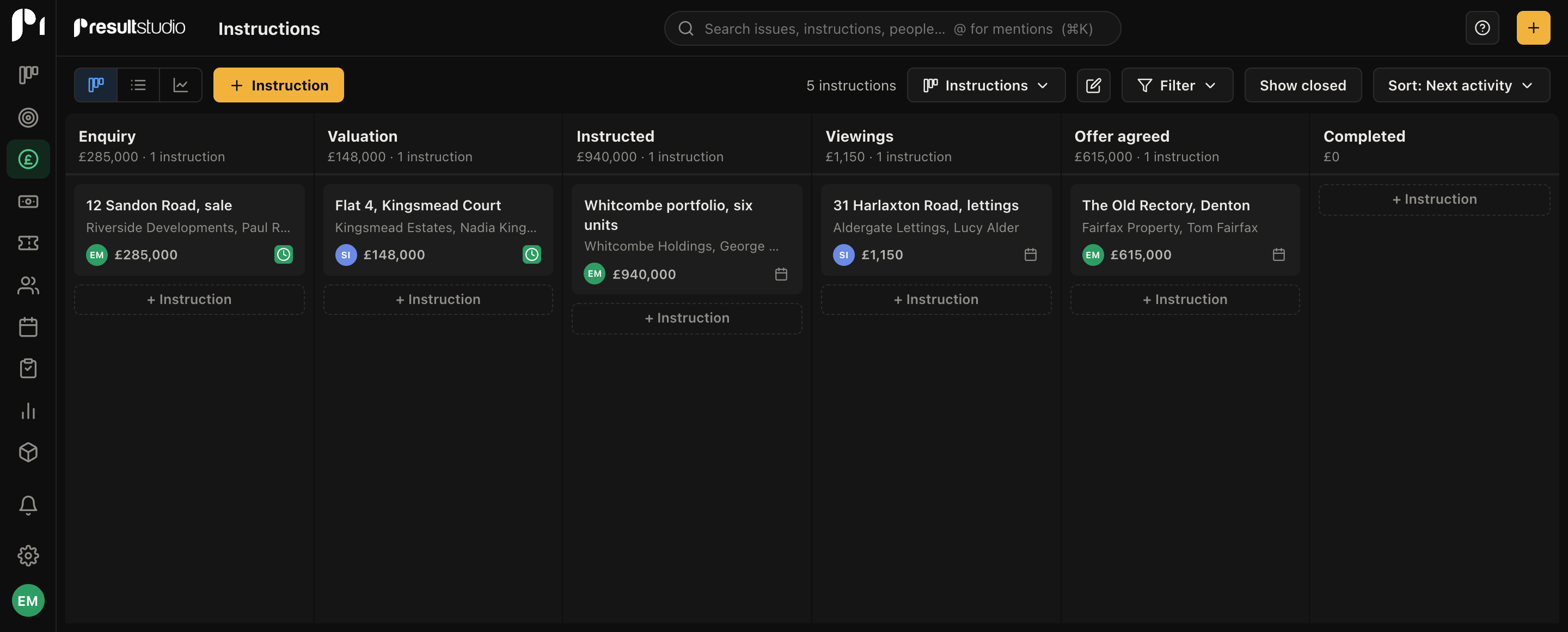Open The Old Rectory, Denton card title
This screenshot has width=1568, height=632.
coord(1166,205)
